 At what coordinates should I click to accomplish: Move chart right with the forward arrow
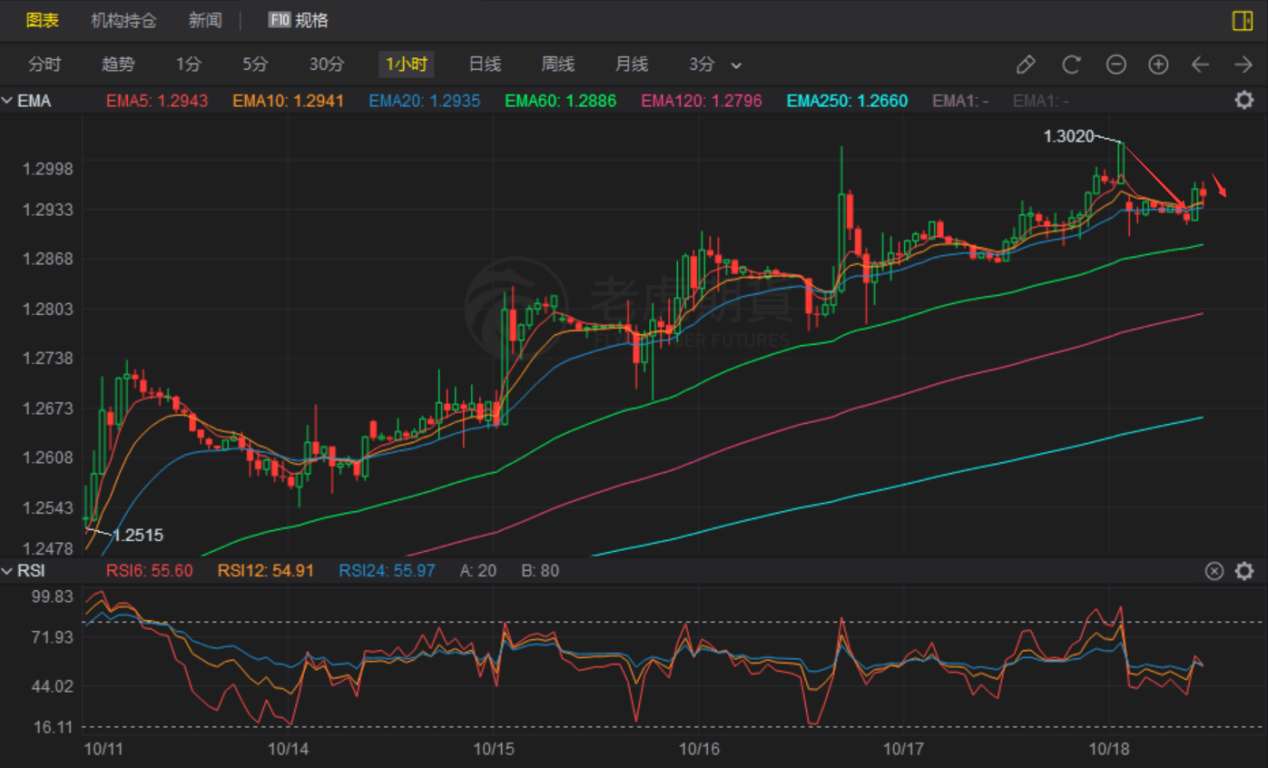(1243, 65)
